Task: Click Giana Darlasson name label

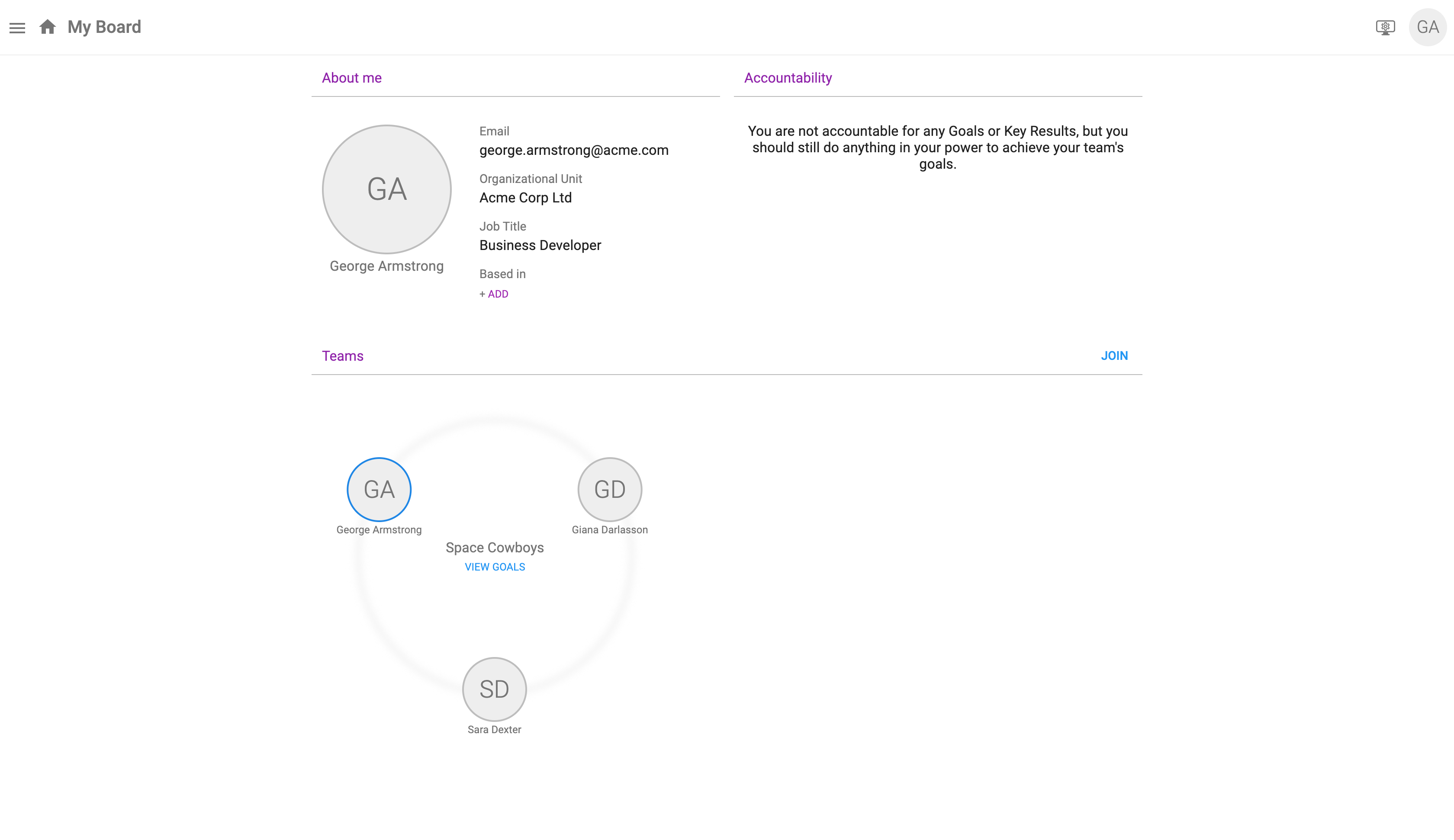Action: point(610,529)
